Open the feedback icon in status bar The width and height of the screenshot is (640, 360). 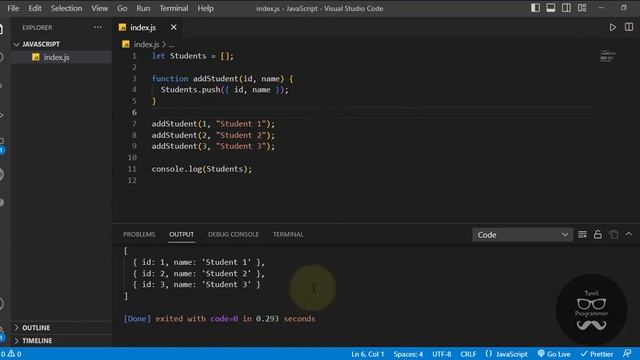[627, 353]
